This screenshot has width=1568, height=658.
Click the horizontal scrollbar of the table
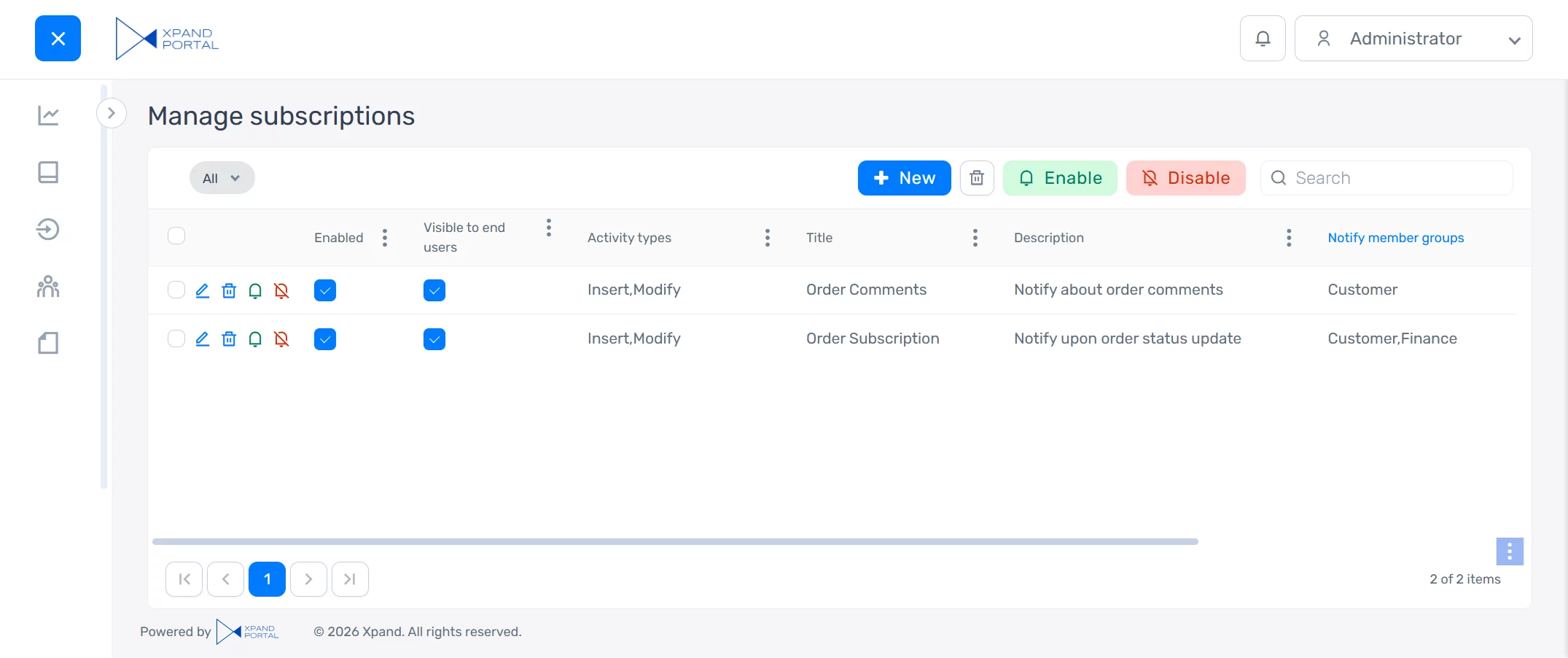pos(675,541)
